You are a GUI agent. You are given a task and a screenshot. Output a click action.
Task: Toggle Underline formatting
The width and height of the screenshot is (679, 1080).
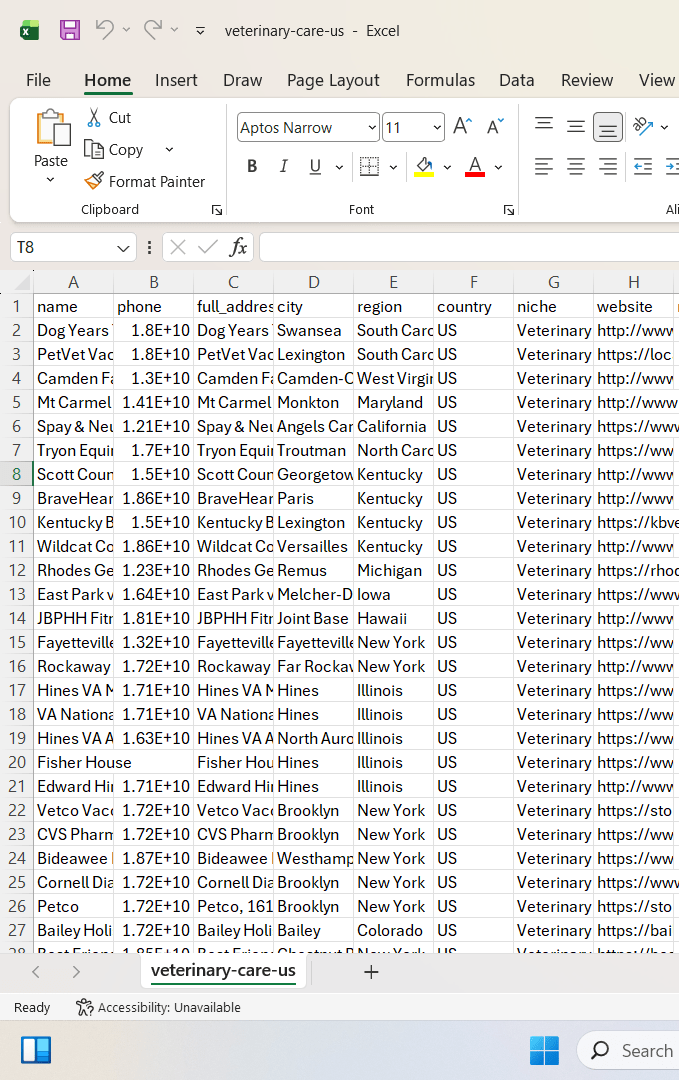tap(315, 166)
